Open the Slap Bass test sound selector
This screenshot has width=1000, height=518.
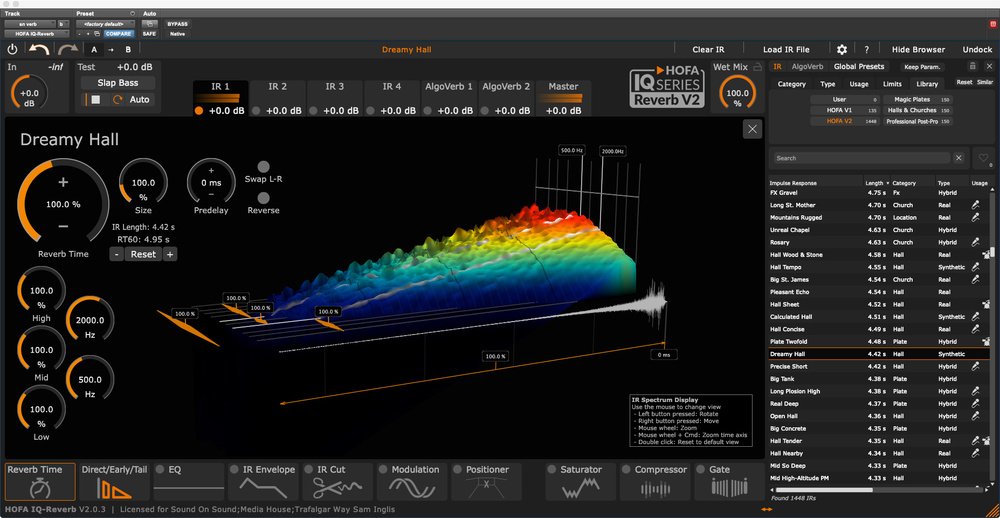point(117,83)
